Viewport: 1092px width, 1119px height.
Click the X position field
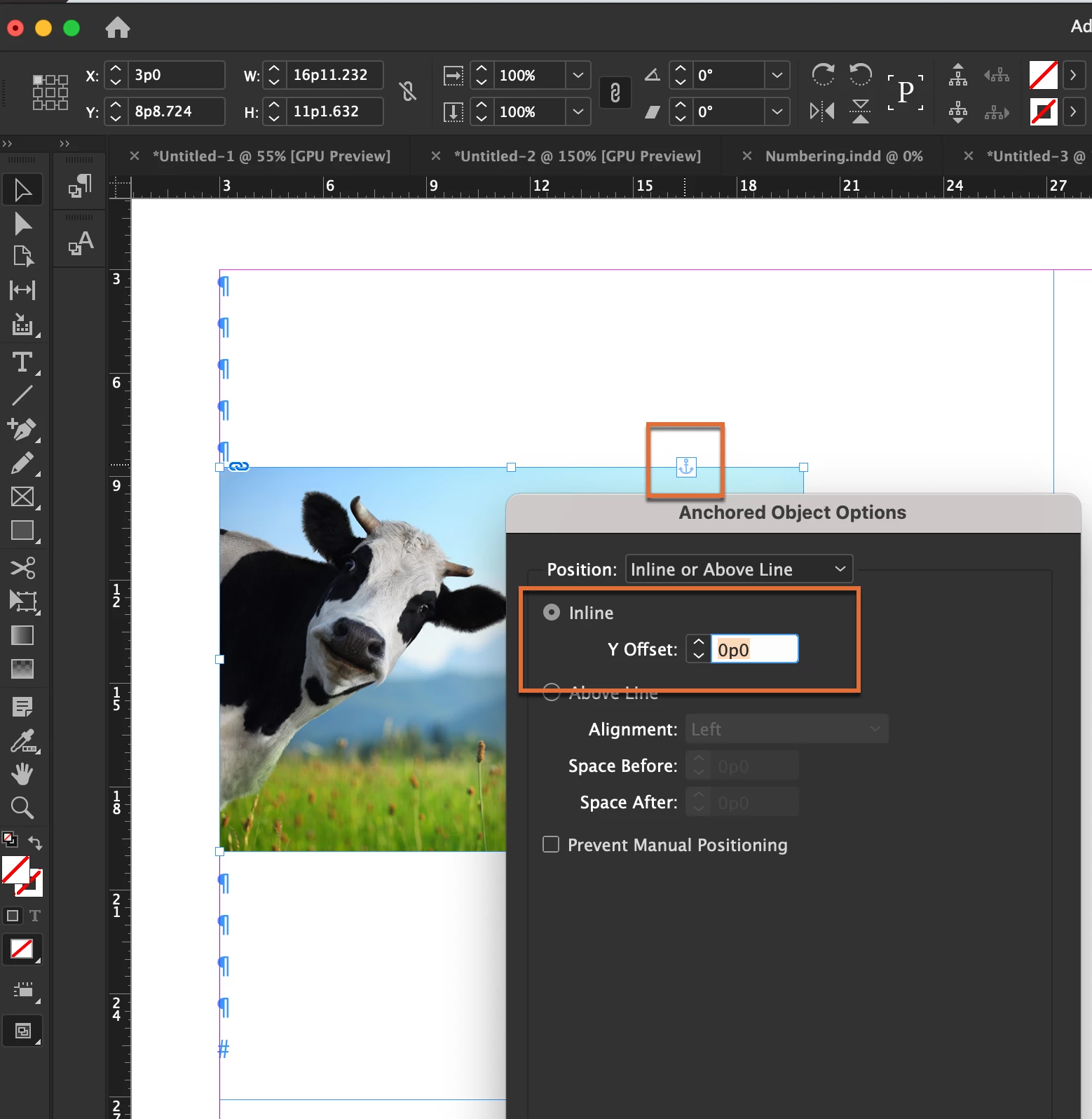[177, 75]
